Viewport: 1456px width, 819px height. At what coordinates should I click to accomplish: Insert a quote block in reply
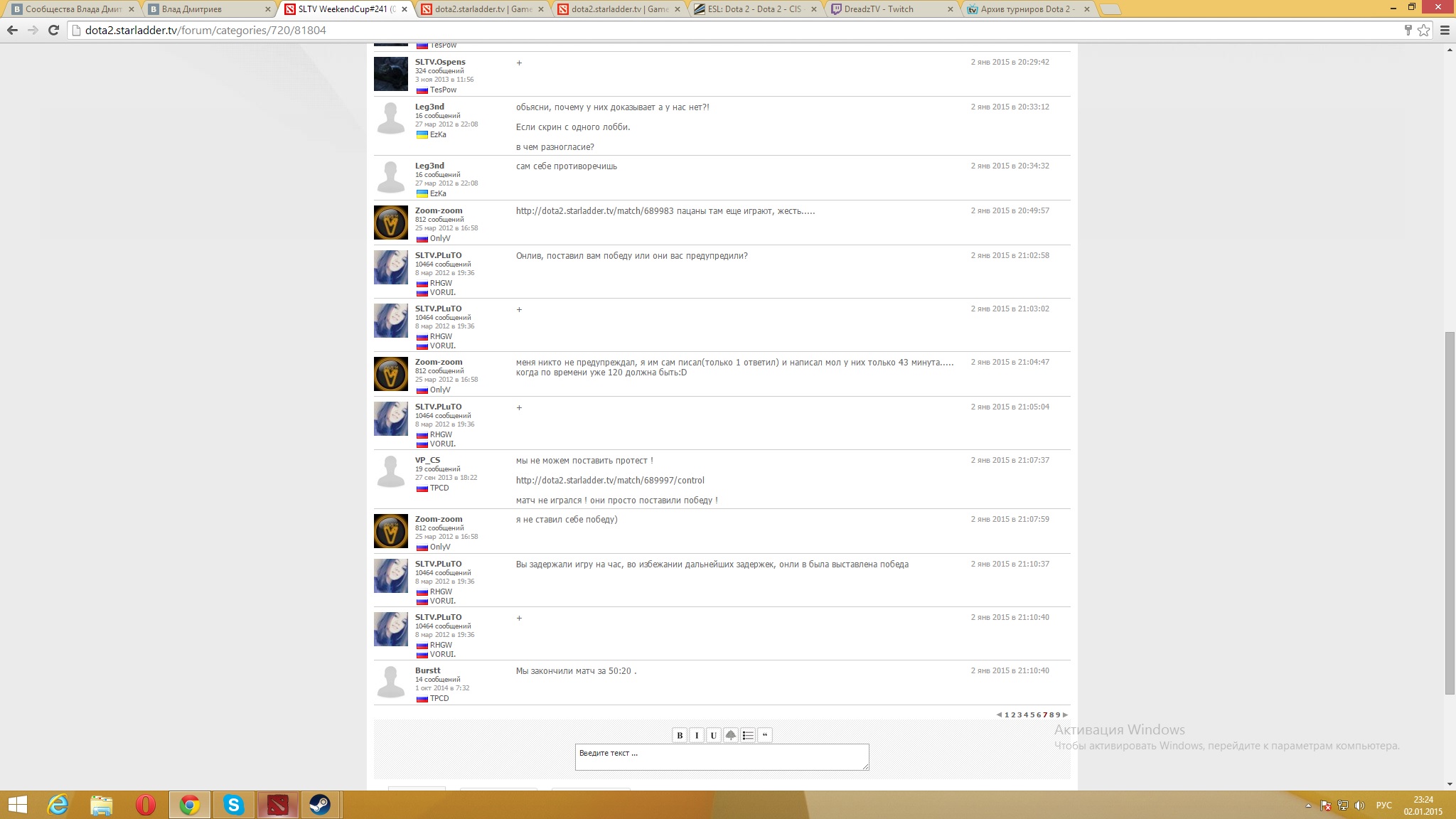coord(765,736)
